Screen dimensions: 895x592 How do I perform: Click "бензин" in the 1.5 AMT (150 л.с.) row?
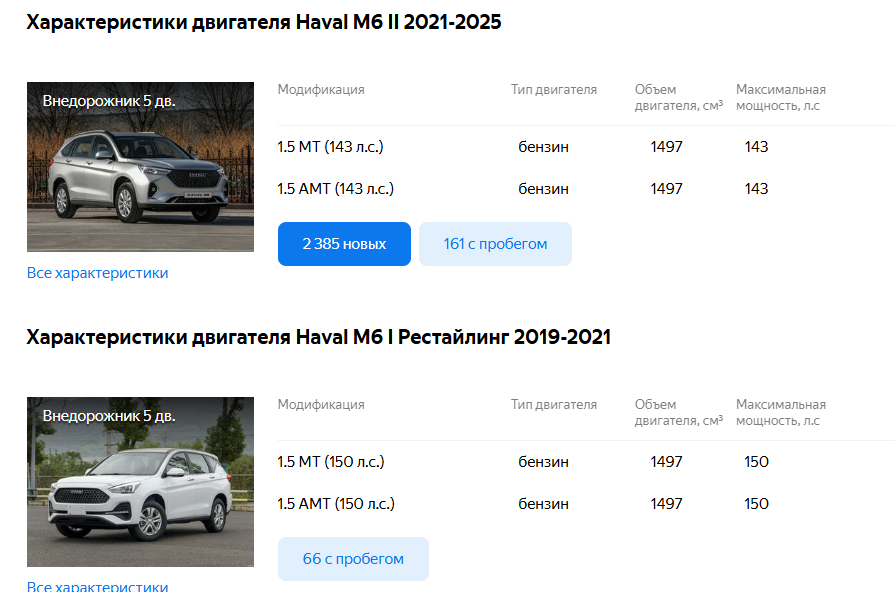(x=543, y=504)
